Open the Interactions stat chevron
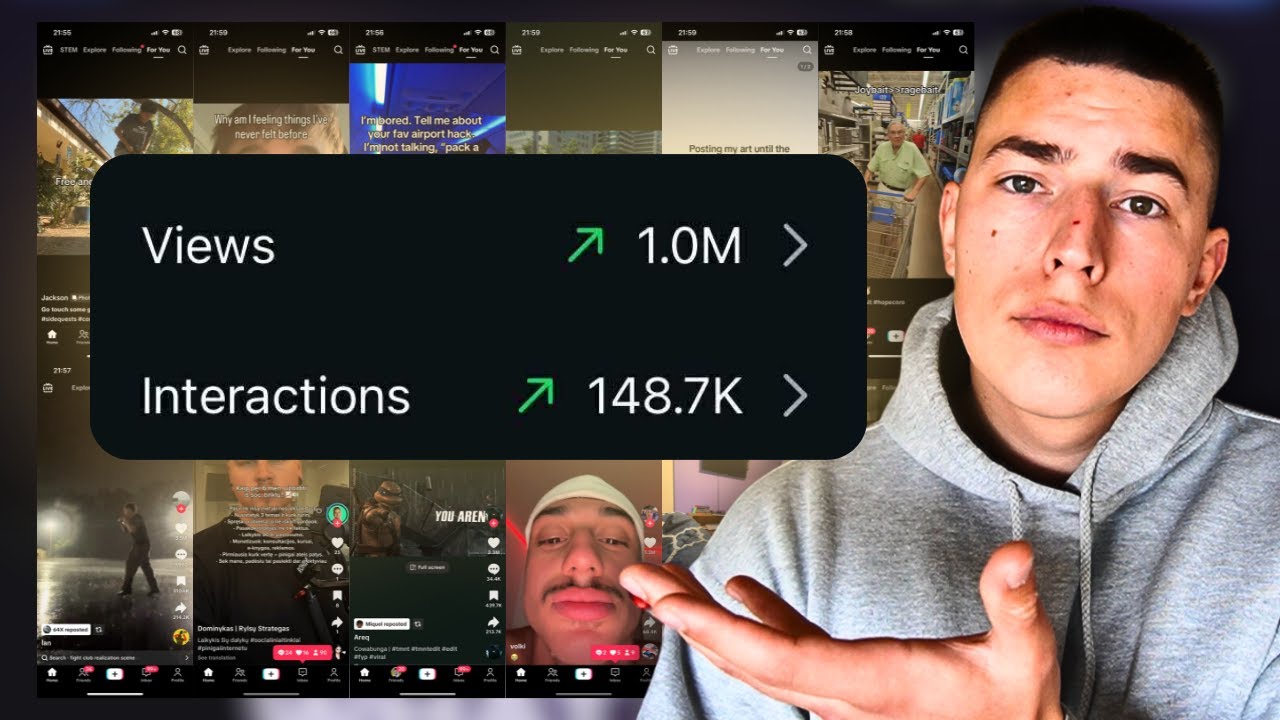 tap(795, 396)
